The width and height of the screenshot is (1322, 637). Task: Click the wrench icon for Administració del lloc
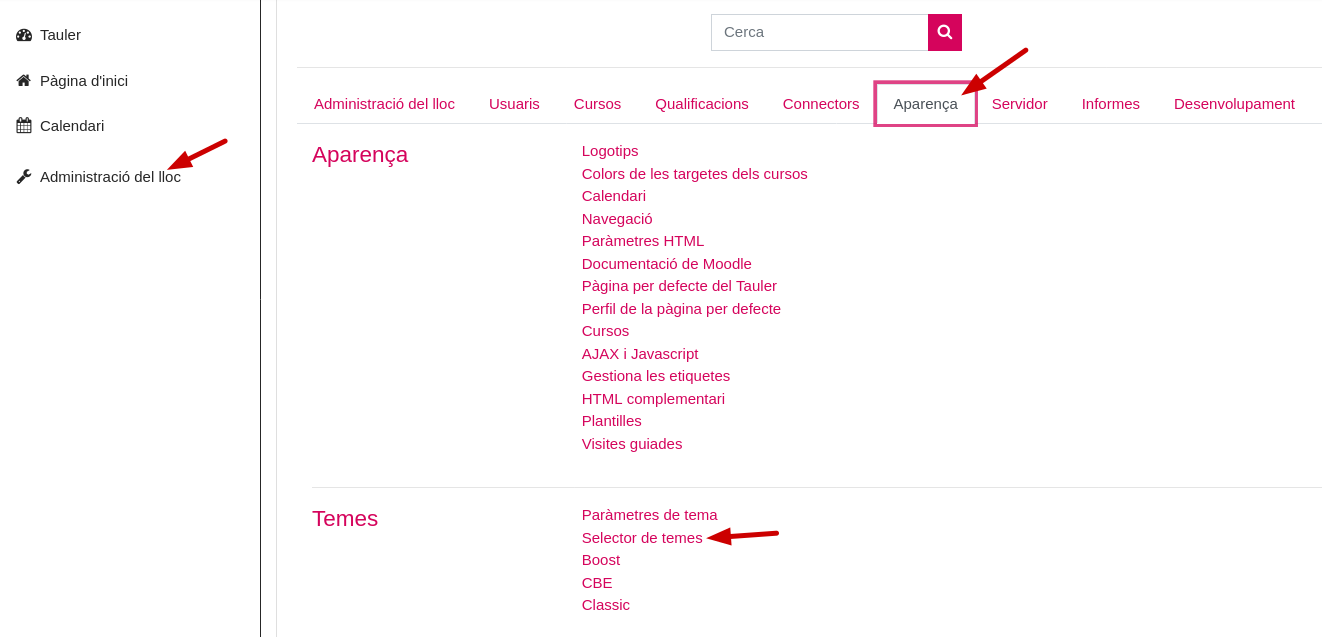click(x=24, y=176)
